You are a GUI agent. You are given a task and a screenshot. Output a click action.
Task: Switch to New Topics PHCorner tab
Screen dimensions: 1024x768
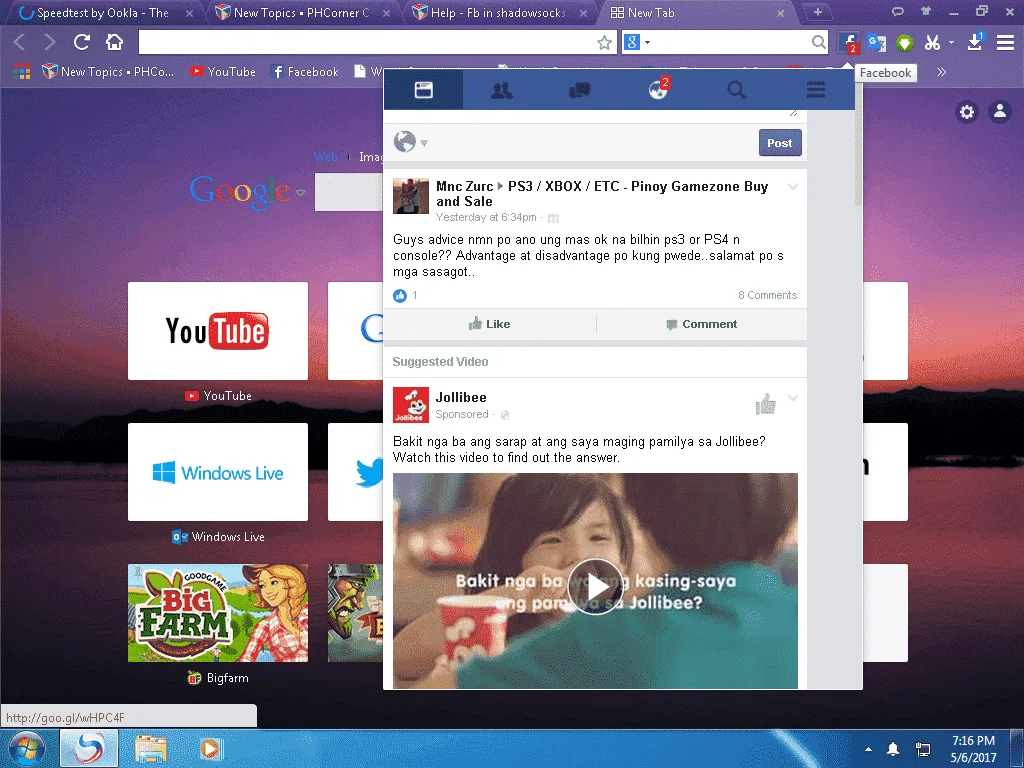point(301,12)
